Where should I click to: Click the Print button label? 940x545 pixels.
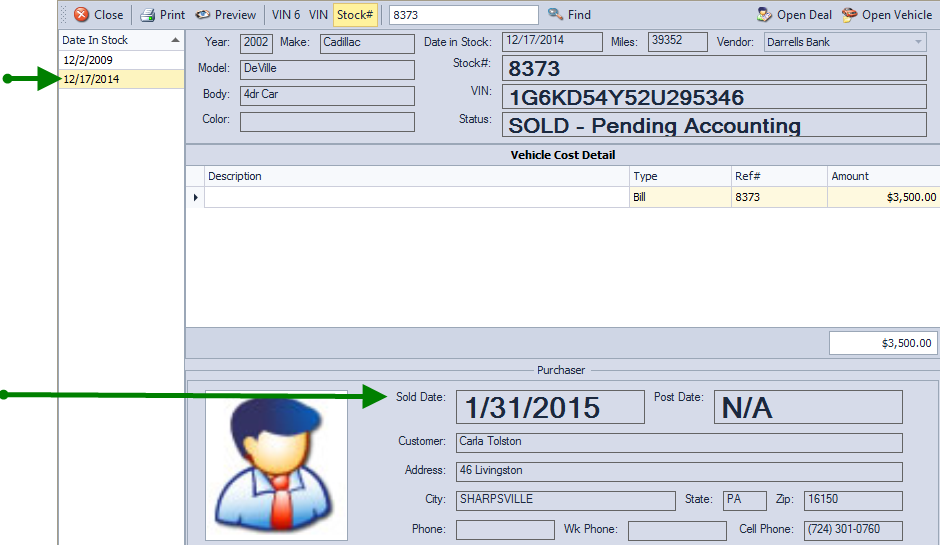[x=173, y=15]
